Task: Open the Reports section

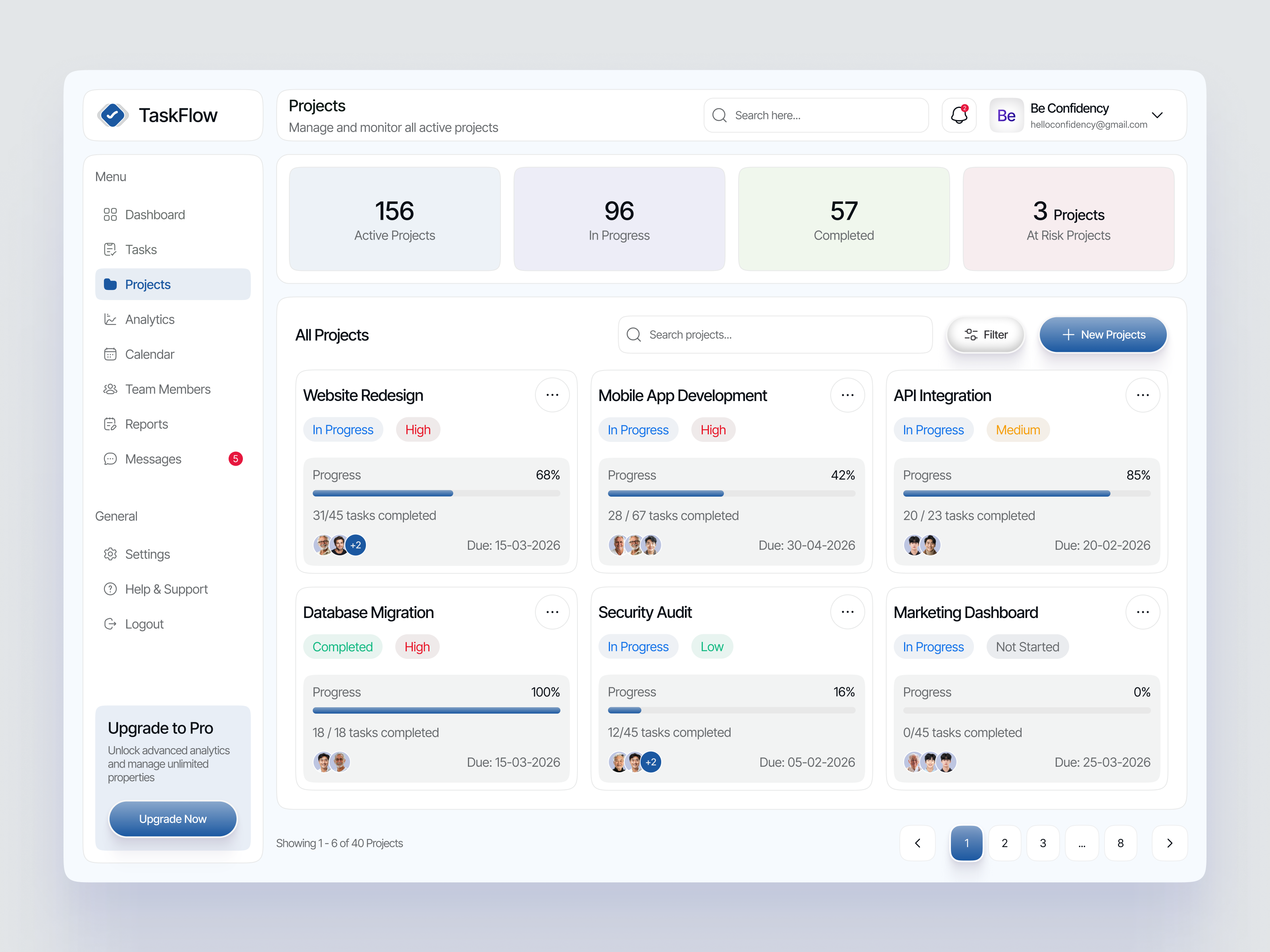Action: (146, 424)
